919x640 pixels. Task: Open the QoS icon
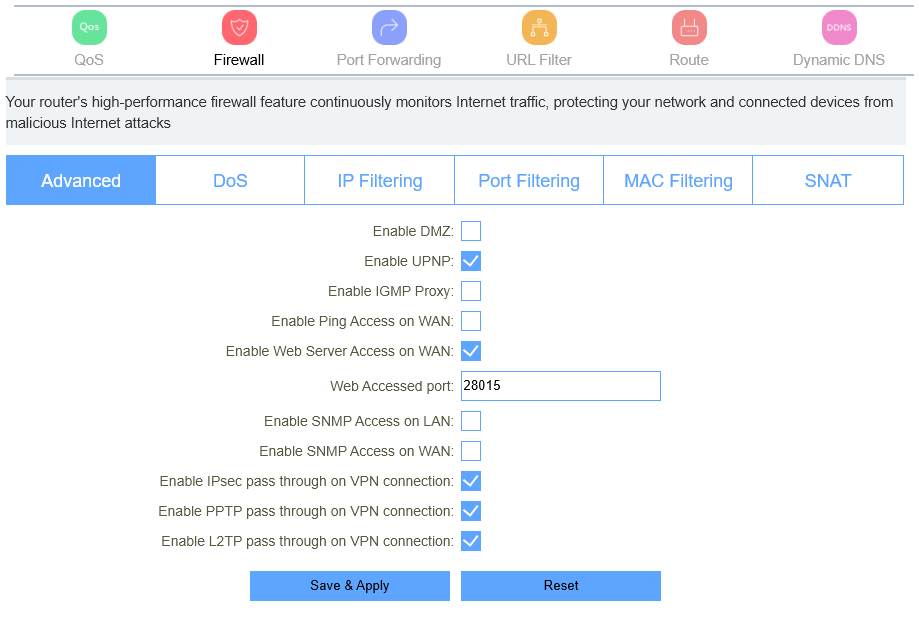tap(89, 28)
